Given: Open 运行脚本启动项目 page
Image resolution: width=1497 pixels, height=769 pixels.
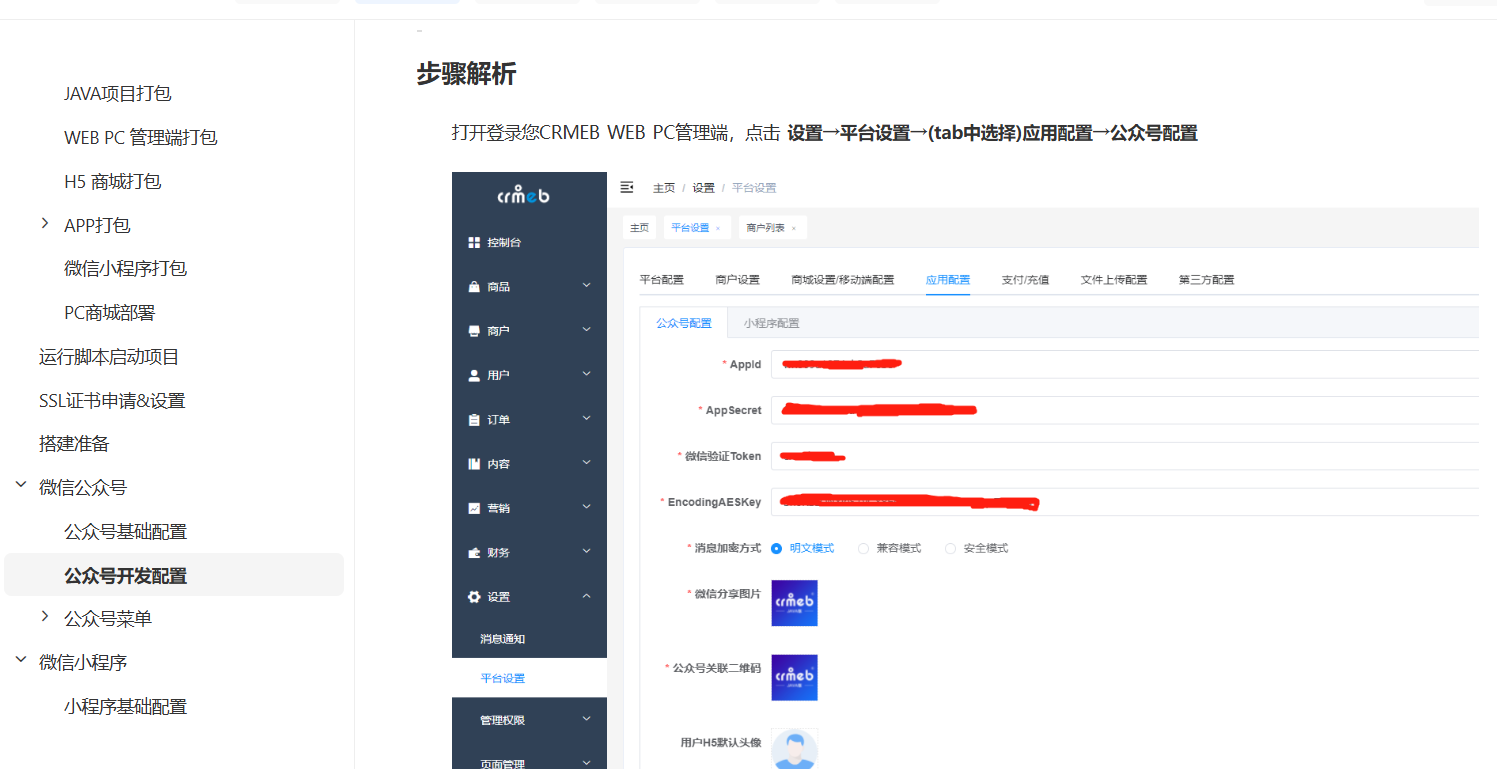Looking at the screenshot, I should (109, 356).
